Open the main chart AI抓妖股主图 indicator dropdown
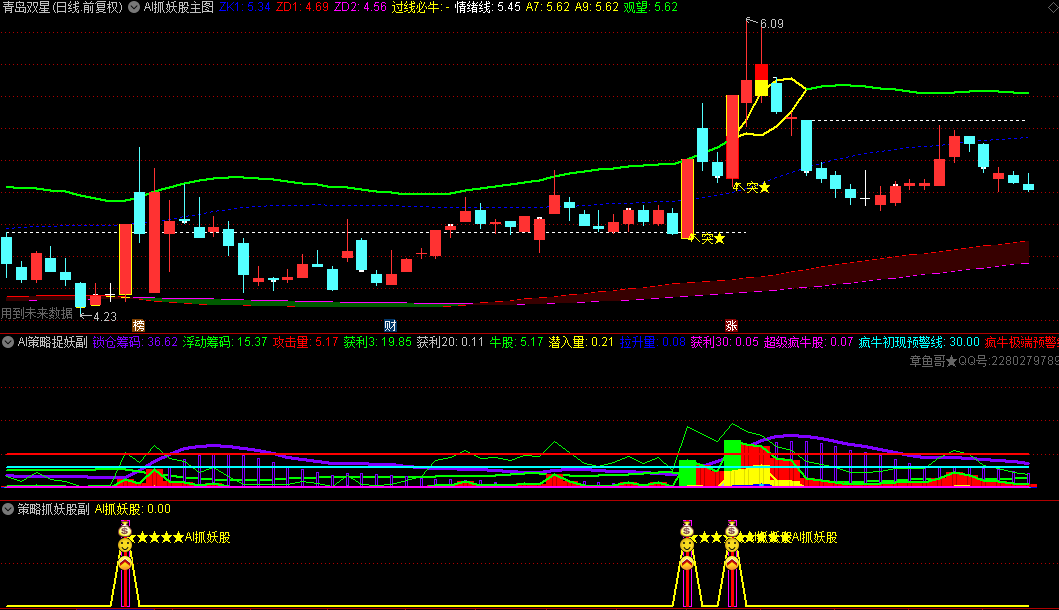The height and width of the screenshot is (610, 1059). pos(134,7)
